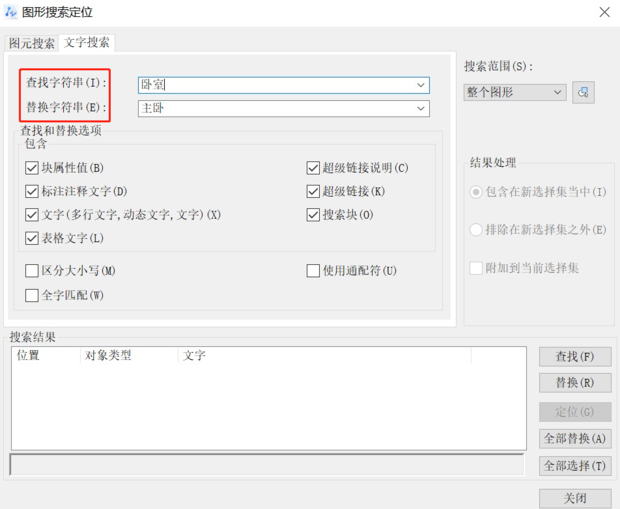Toggle the 超级链接说明(C) checkbox
Image resolution: width=620 pixels, height=509 pixels.
click(313, 168)
